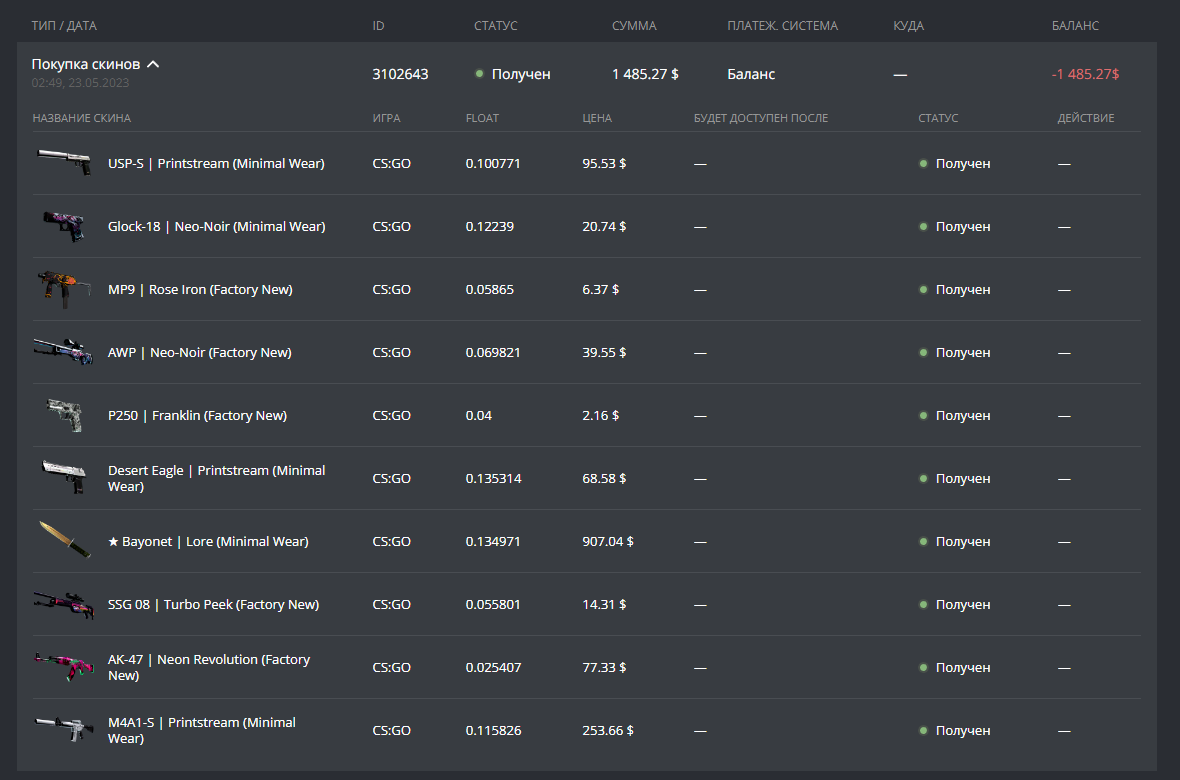Click the price 68.58 $
1180x780 pixels.
pyautogui.click(x=604, y=479)
